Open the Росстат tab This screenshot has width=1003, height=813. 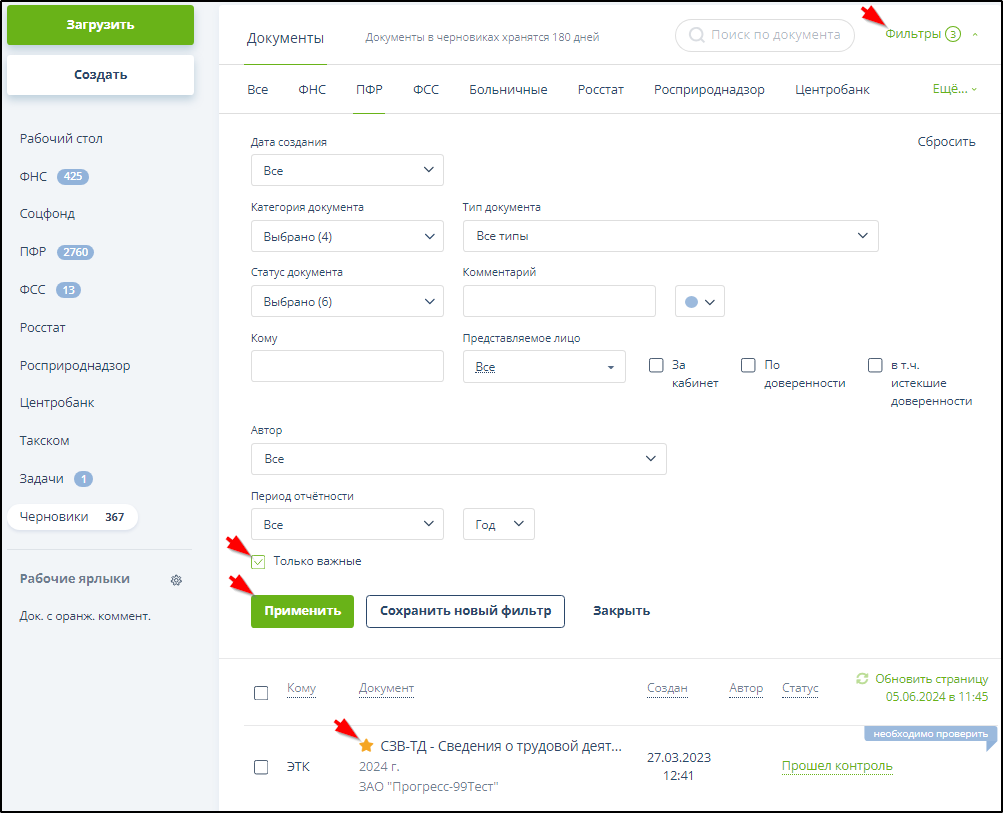(600, 90)
